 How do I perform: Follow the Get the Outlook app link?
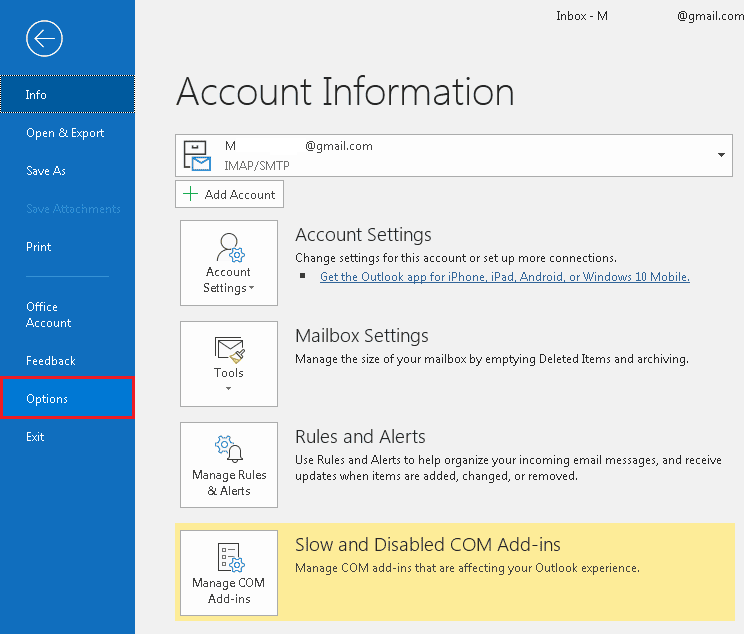point(504,277)
